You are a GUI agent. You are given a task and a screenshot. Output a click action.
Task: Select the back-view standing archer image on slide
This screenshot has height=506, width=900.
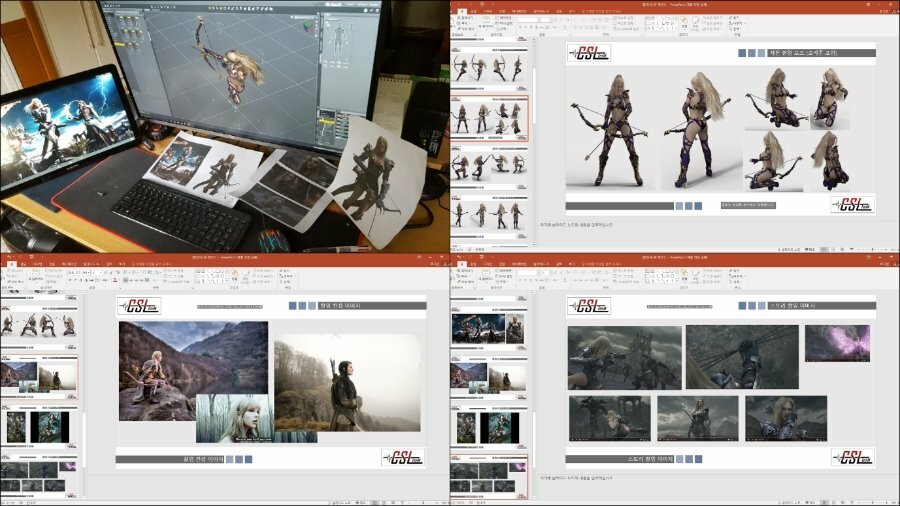click(x=700, y=131)
